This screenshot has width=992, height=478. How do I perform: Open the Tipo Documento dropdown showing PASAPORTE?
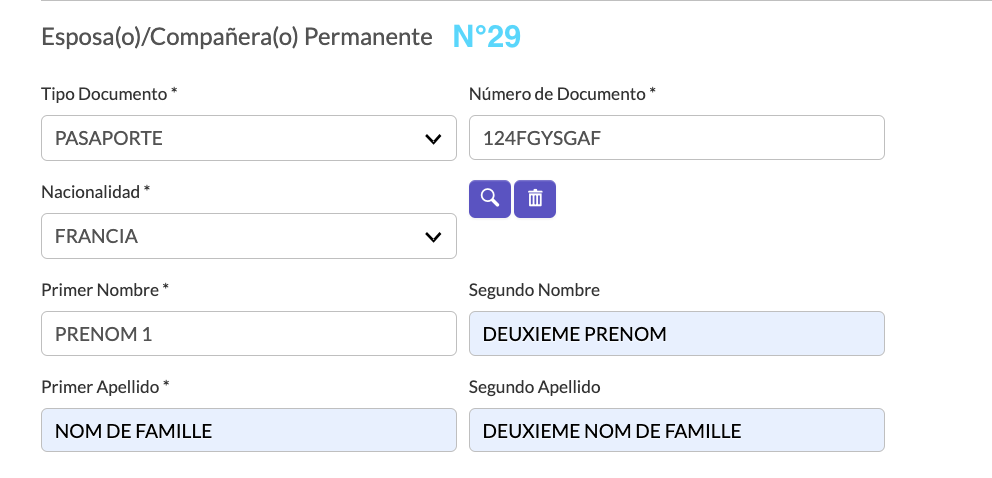(x=249, y=138)
